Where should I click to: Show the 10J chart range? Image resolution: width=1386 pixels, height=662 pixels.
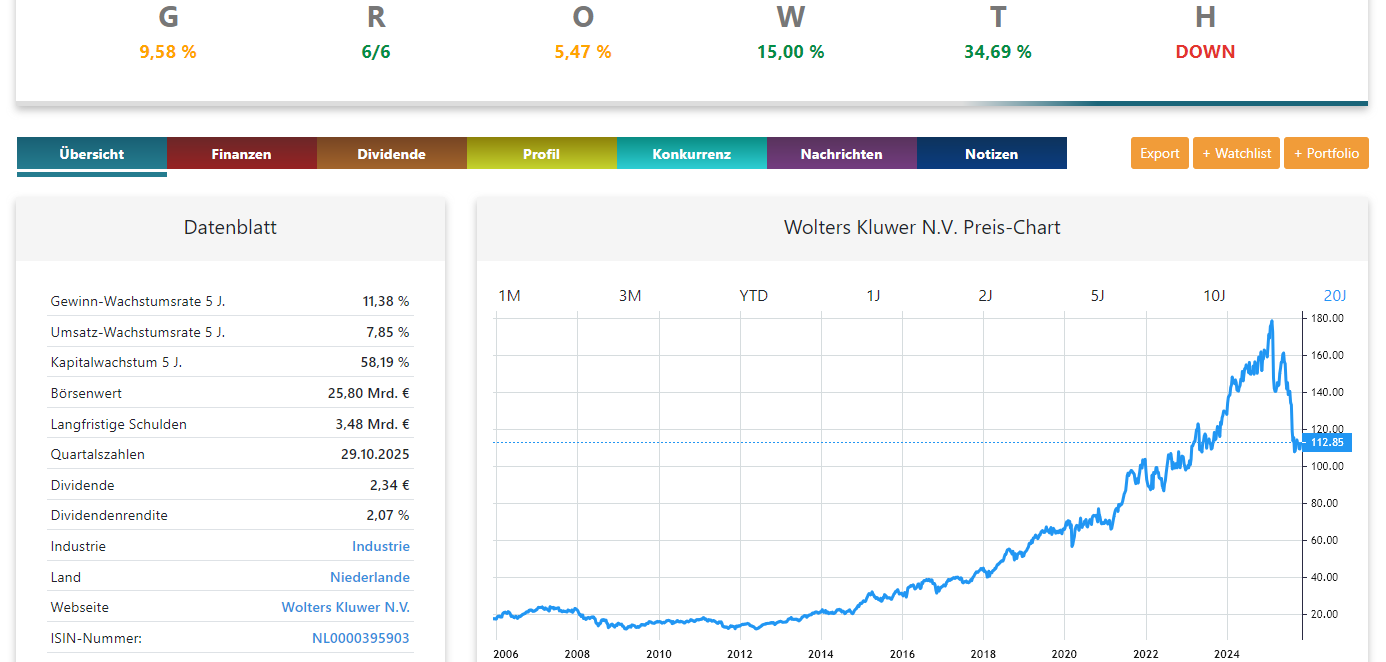pos(1213,295)
